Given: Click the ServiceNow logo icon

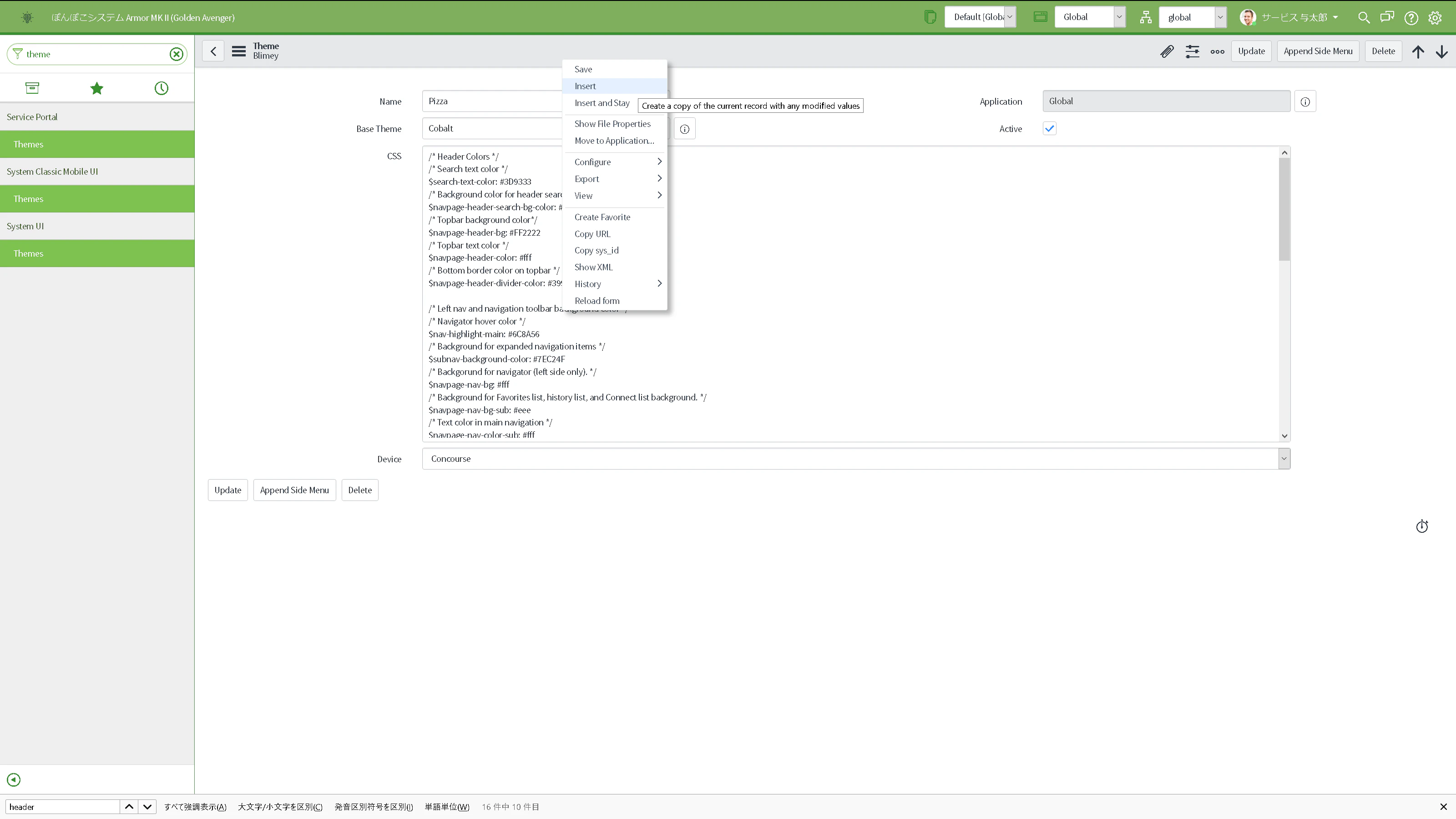Looking at the screenshot, I should point(27,18).
